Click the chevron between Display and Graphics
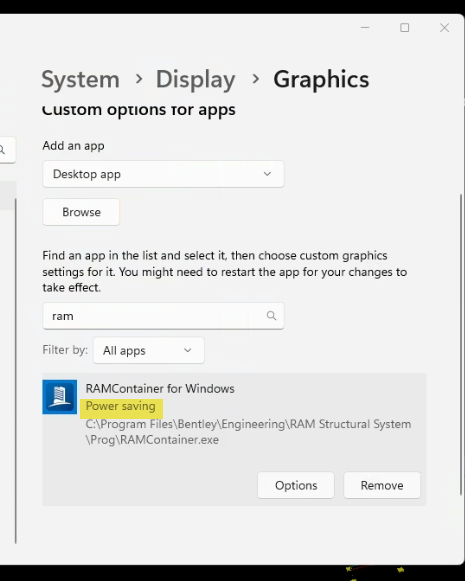The image size is (465, 581). [x=255, y=79]
